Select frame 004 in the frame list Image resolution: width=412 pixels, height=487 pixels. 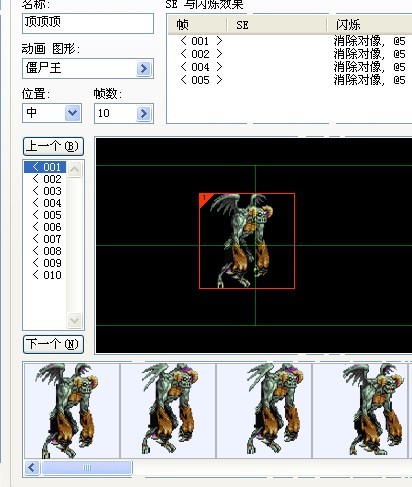[x=45, y=203]
